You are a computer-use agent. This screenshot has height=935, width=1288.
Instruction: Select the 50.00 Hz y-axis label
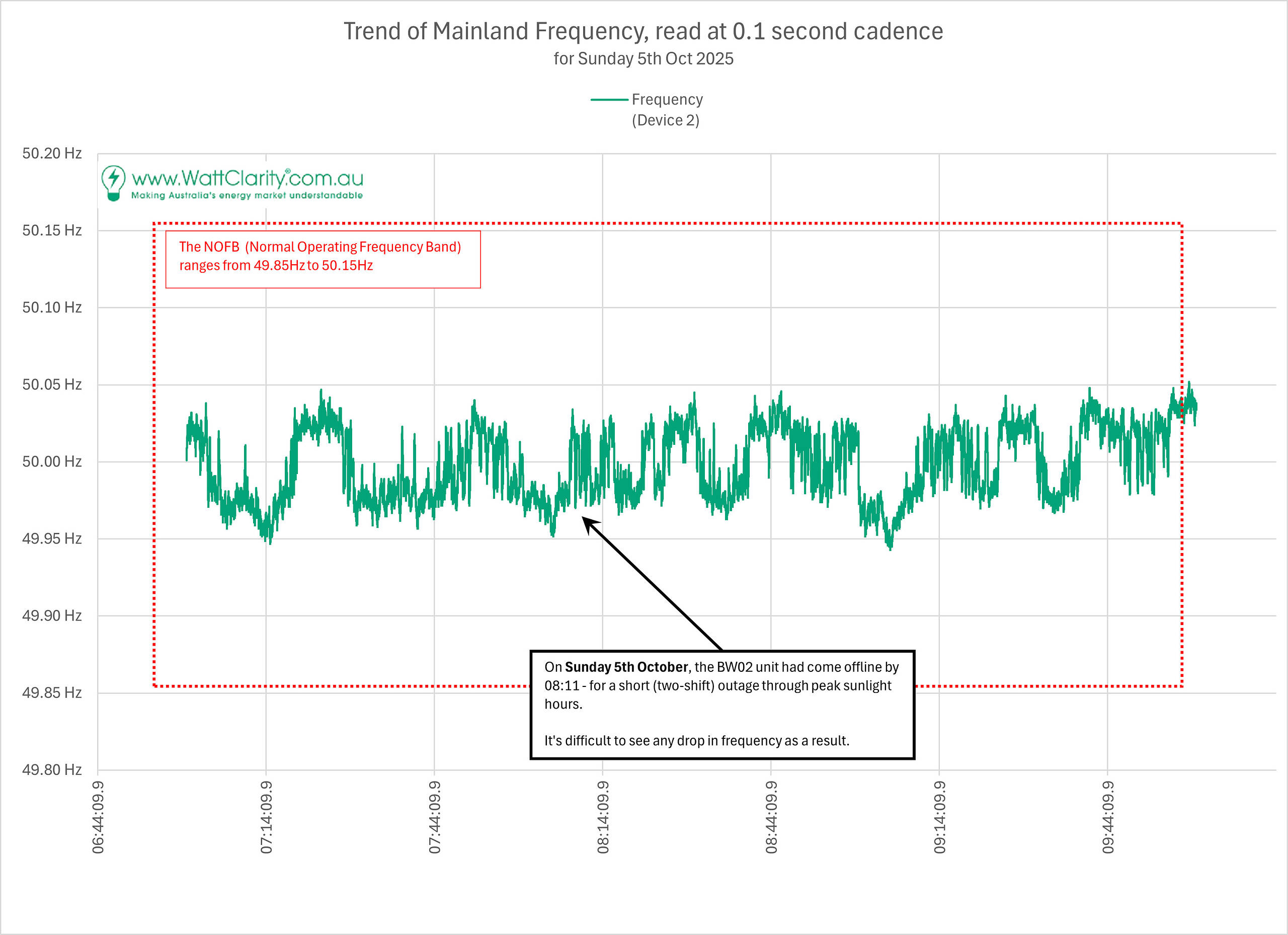click(52, 461)
